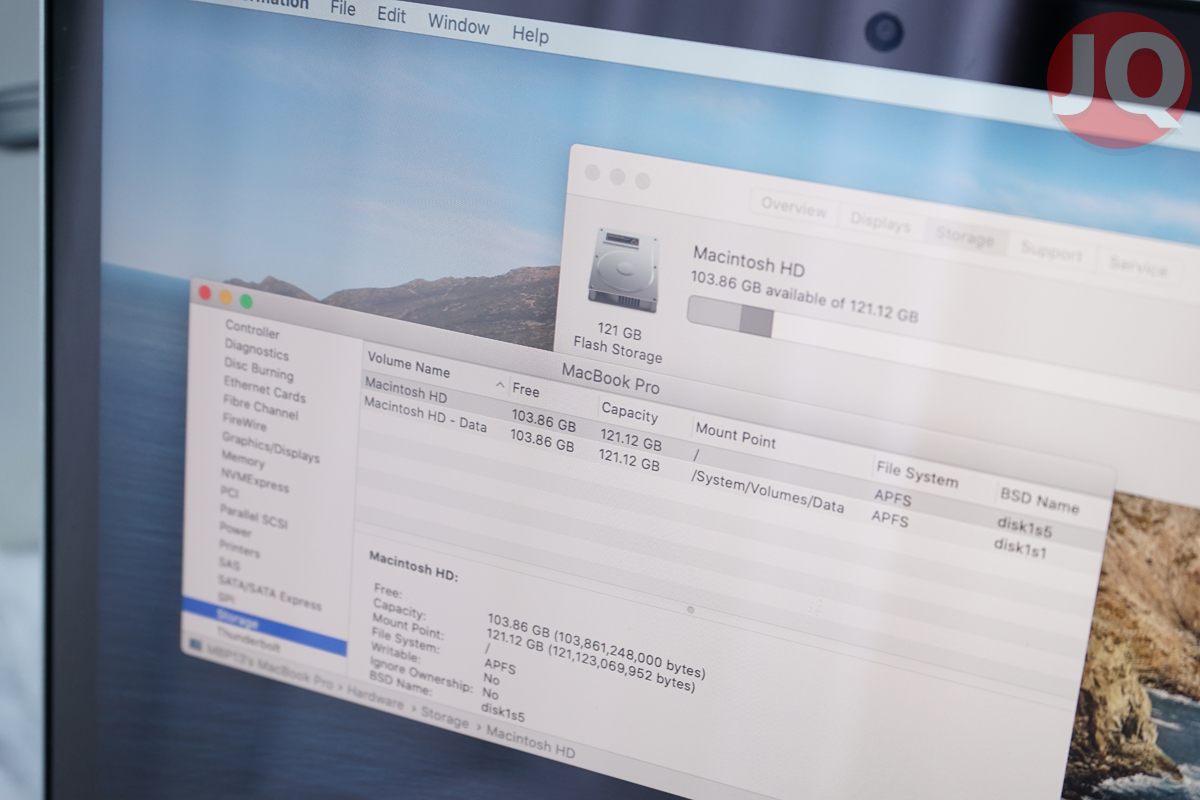Sort by the Capacity column header
The image size is (1200, 800).
pos(630,413)
